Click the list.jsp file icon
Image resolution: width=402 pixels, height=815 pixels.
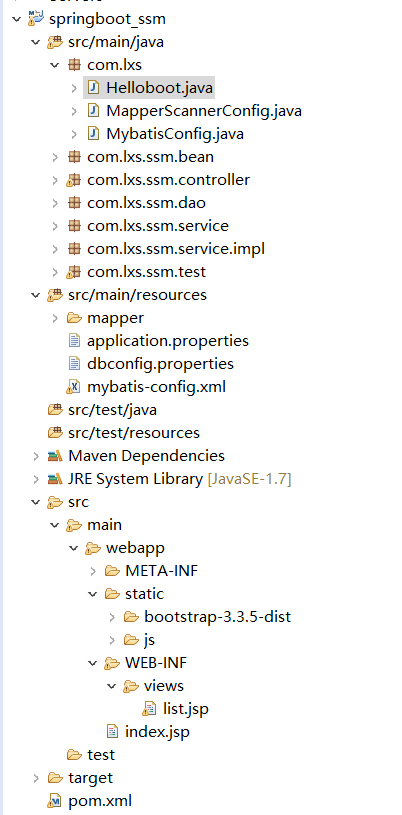150,708
